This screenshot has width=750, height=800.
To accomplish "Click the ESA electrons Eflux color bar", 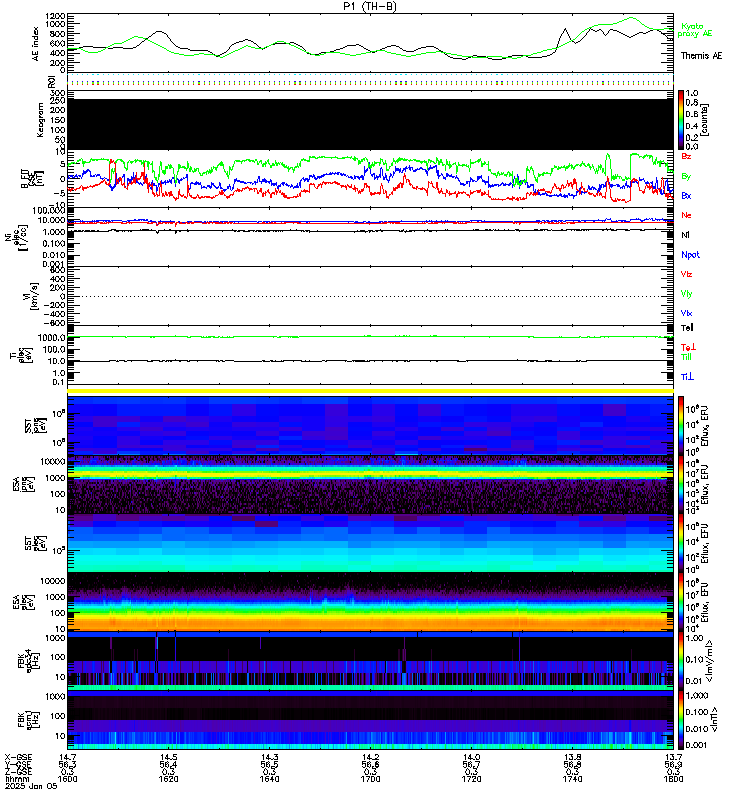I will click(681, 602).
